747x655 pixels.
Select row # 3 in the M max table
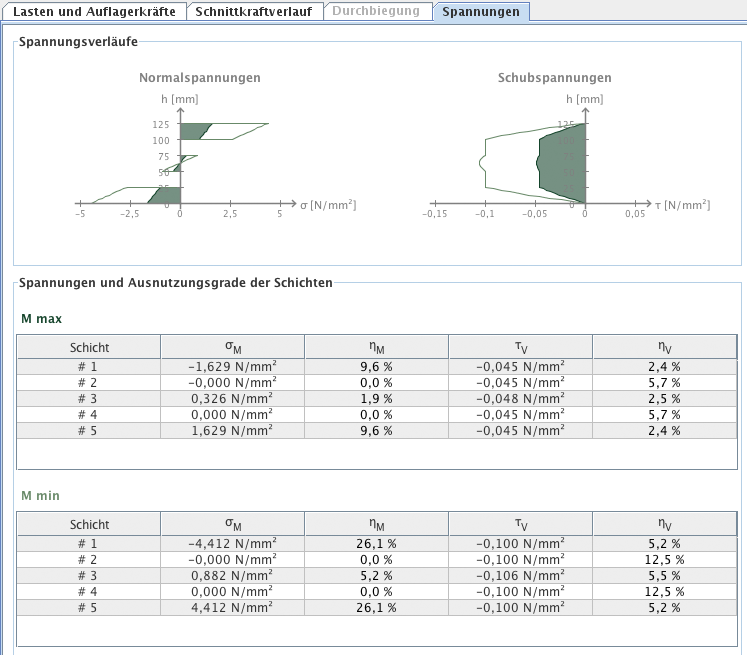pos(89,398)
